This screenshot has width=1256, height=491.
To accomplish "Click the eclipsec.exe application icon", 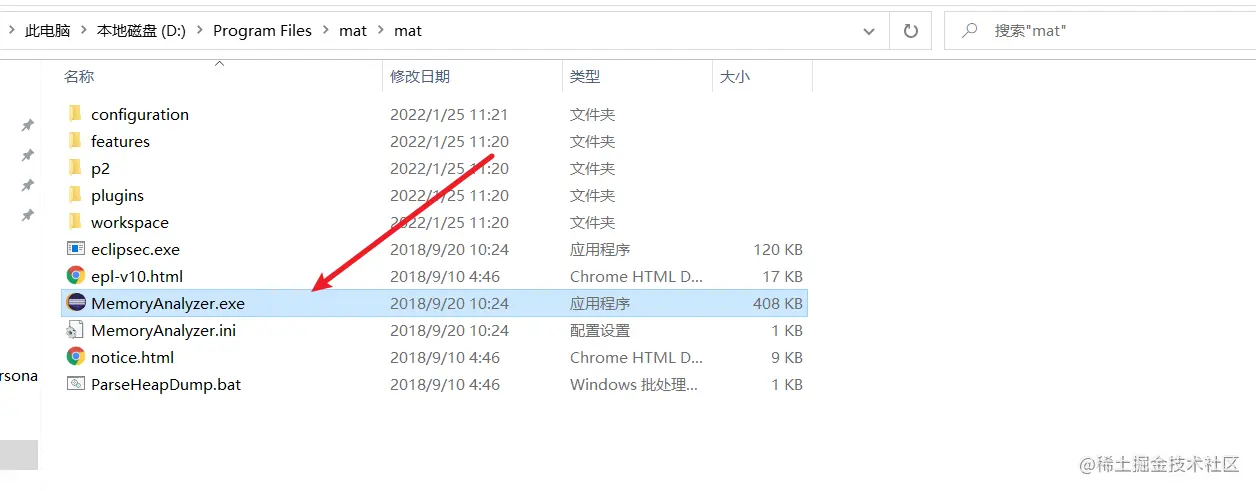I will point(76,249).
